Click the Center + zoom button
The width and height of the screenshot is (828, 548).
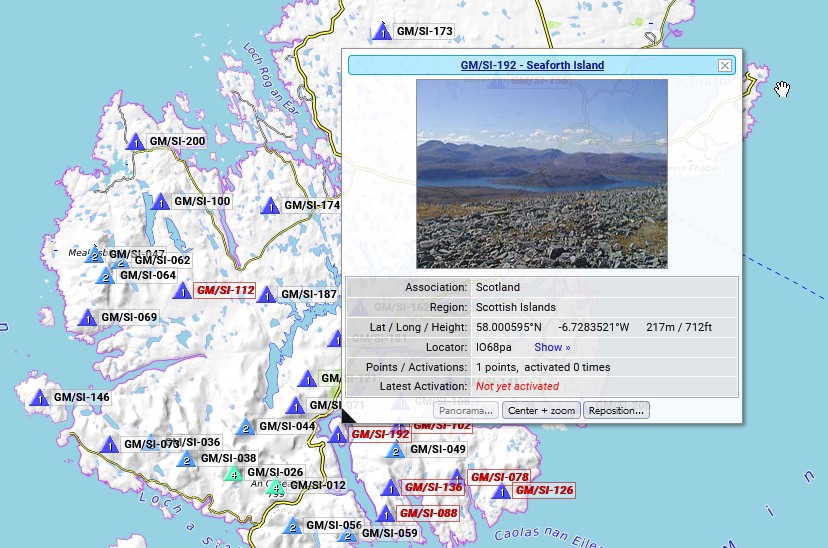(x=541, y=411)
